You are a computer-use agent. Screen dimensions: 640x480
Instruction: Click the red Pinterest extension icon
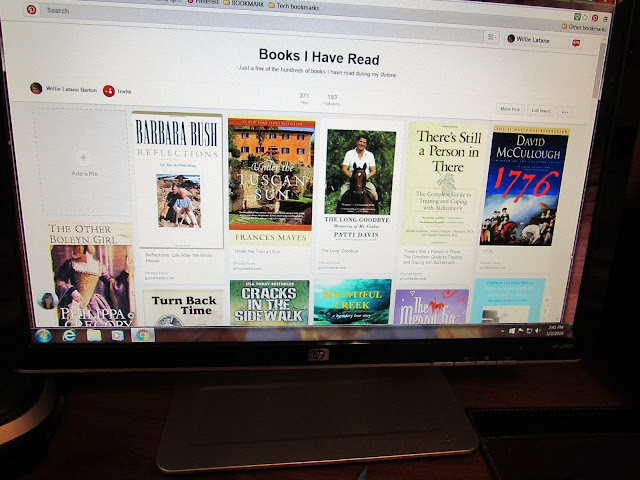[595, 18]
